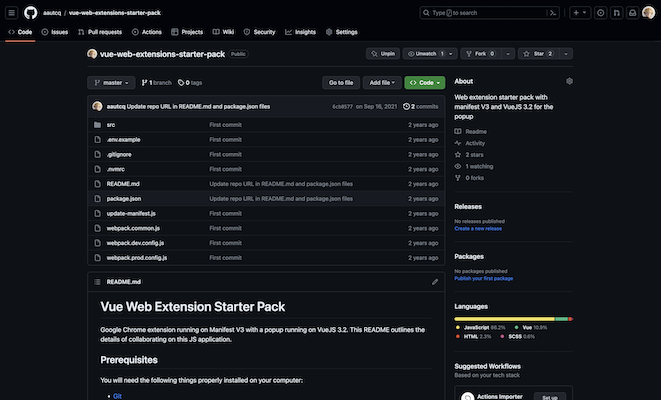The height and width of the screenshot is (400, 661).
Task: Switch to the Issues tab
Action: tap(55, 32)
